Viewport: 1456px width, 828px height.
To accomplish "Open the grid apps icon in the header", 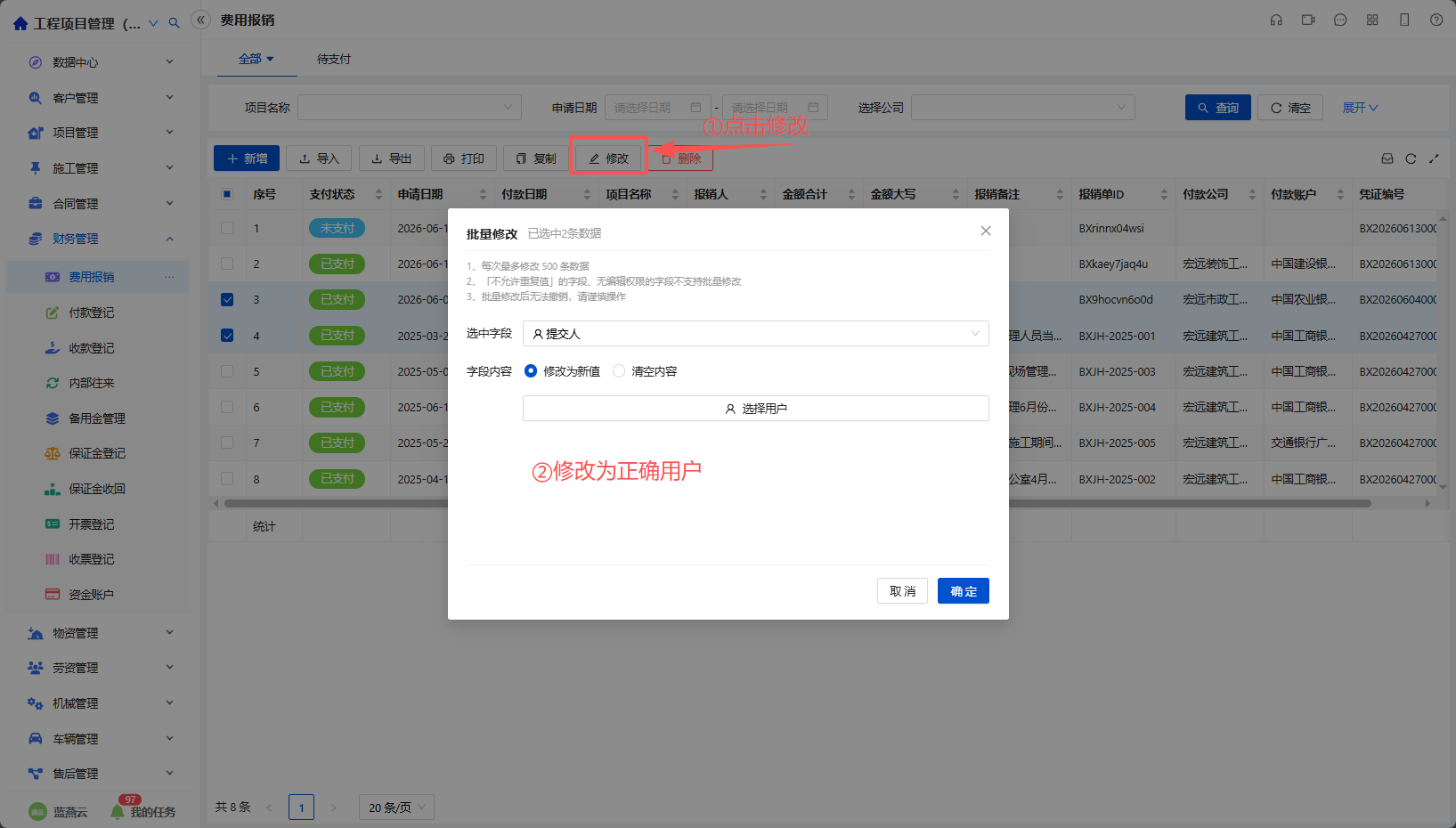I will pos(1372,20).
